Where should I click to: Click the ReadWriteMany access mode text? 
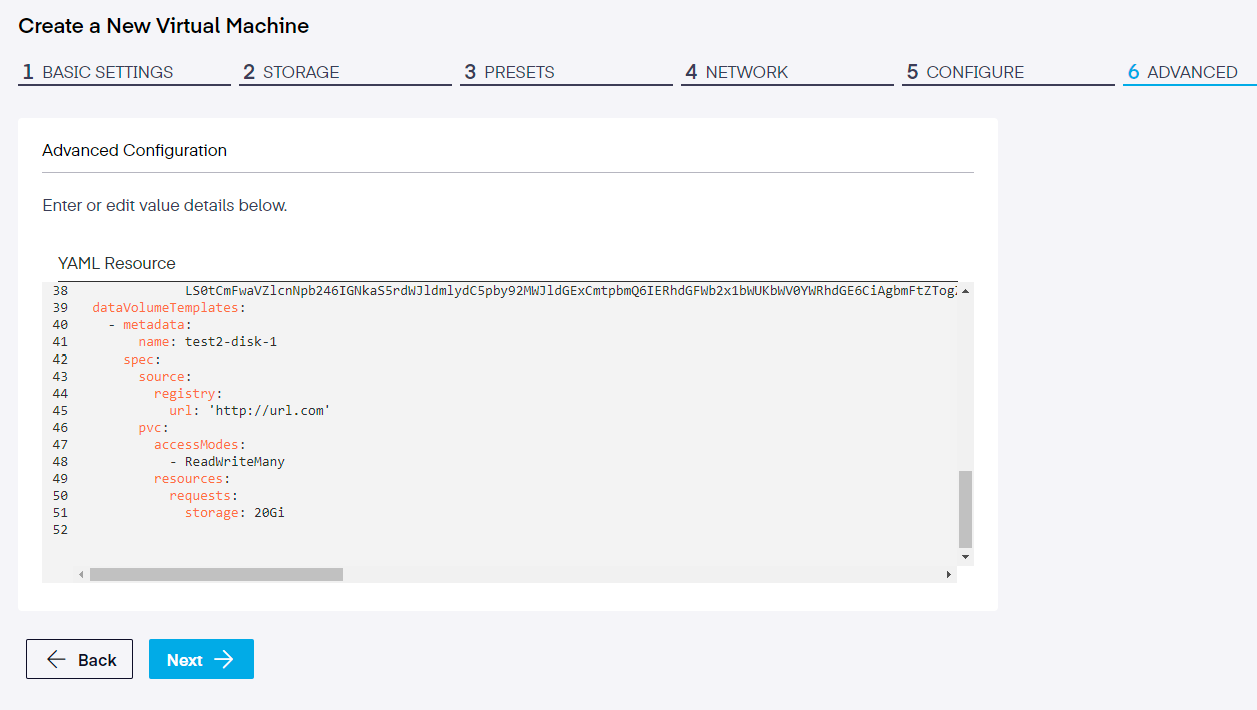coord(234,462)
